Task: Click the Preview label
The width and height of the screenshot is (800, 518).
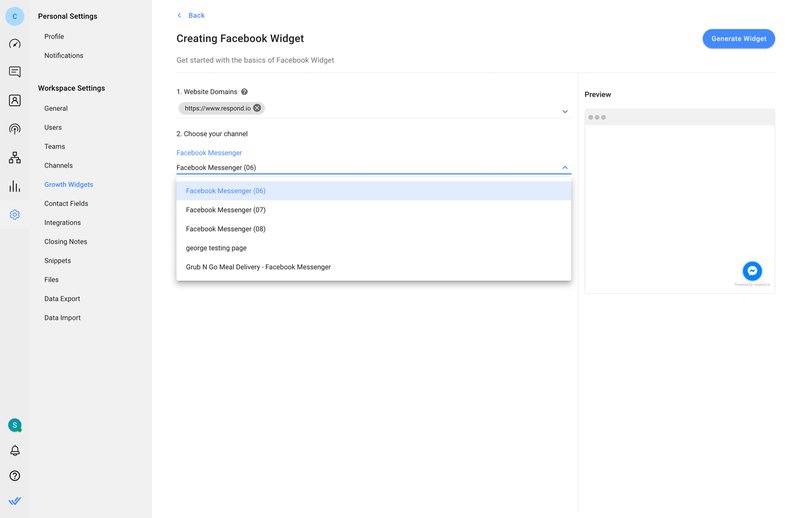Action: (597, 94)
